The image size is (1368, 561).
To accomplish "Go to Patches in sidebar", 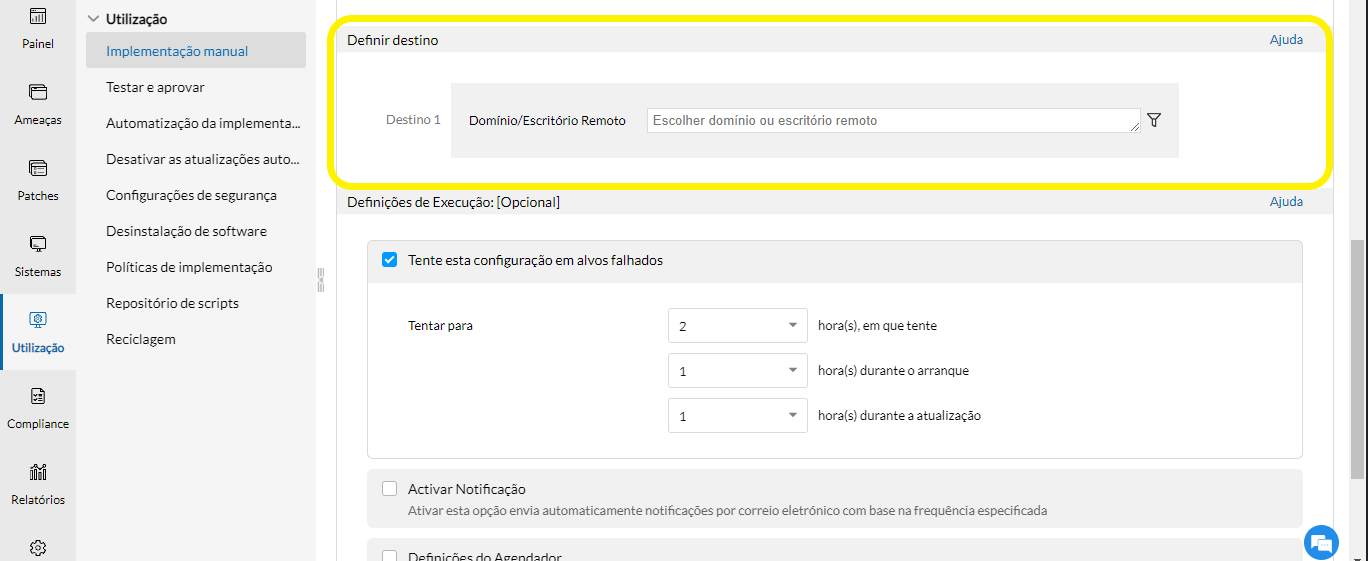I will click(38, 169).
